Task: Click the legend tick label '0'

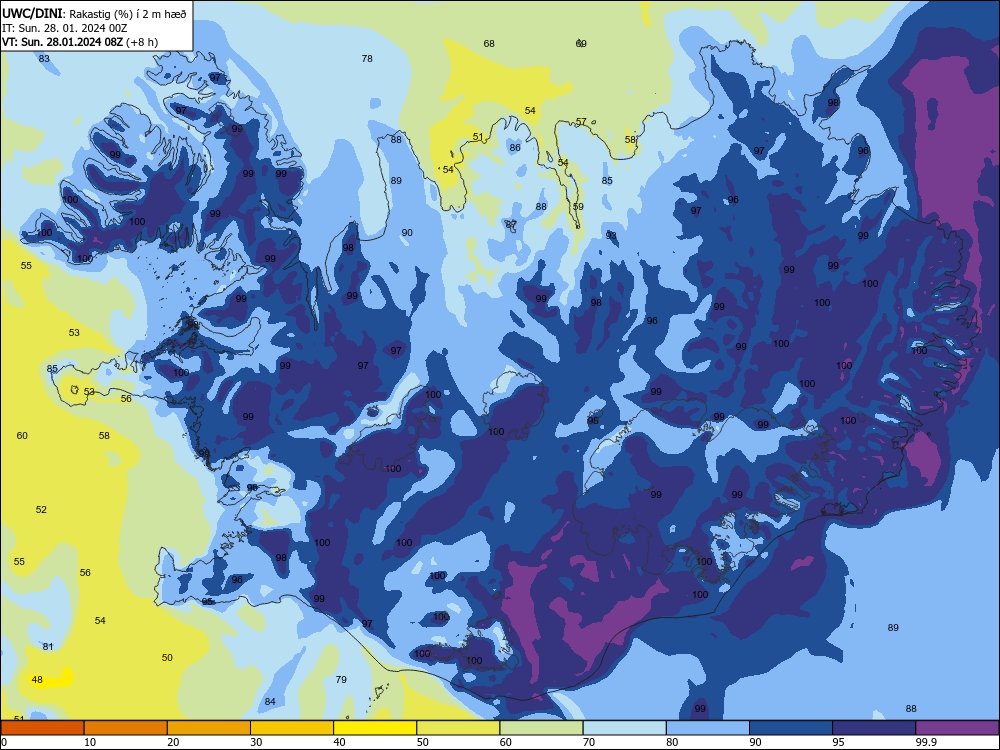Action: pyautogui.click(x=4, y=742)
